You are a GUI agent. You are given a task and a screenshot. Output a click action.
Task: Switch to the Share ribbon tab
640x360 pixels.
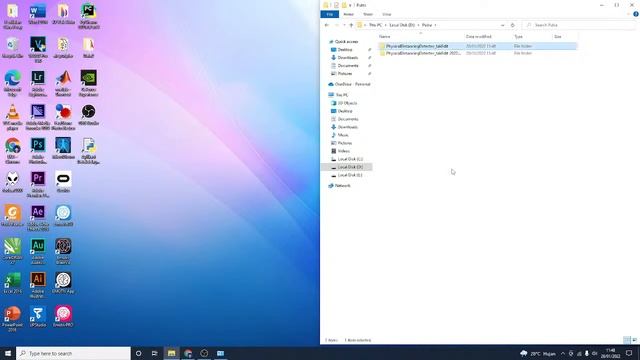[368, 14]
